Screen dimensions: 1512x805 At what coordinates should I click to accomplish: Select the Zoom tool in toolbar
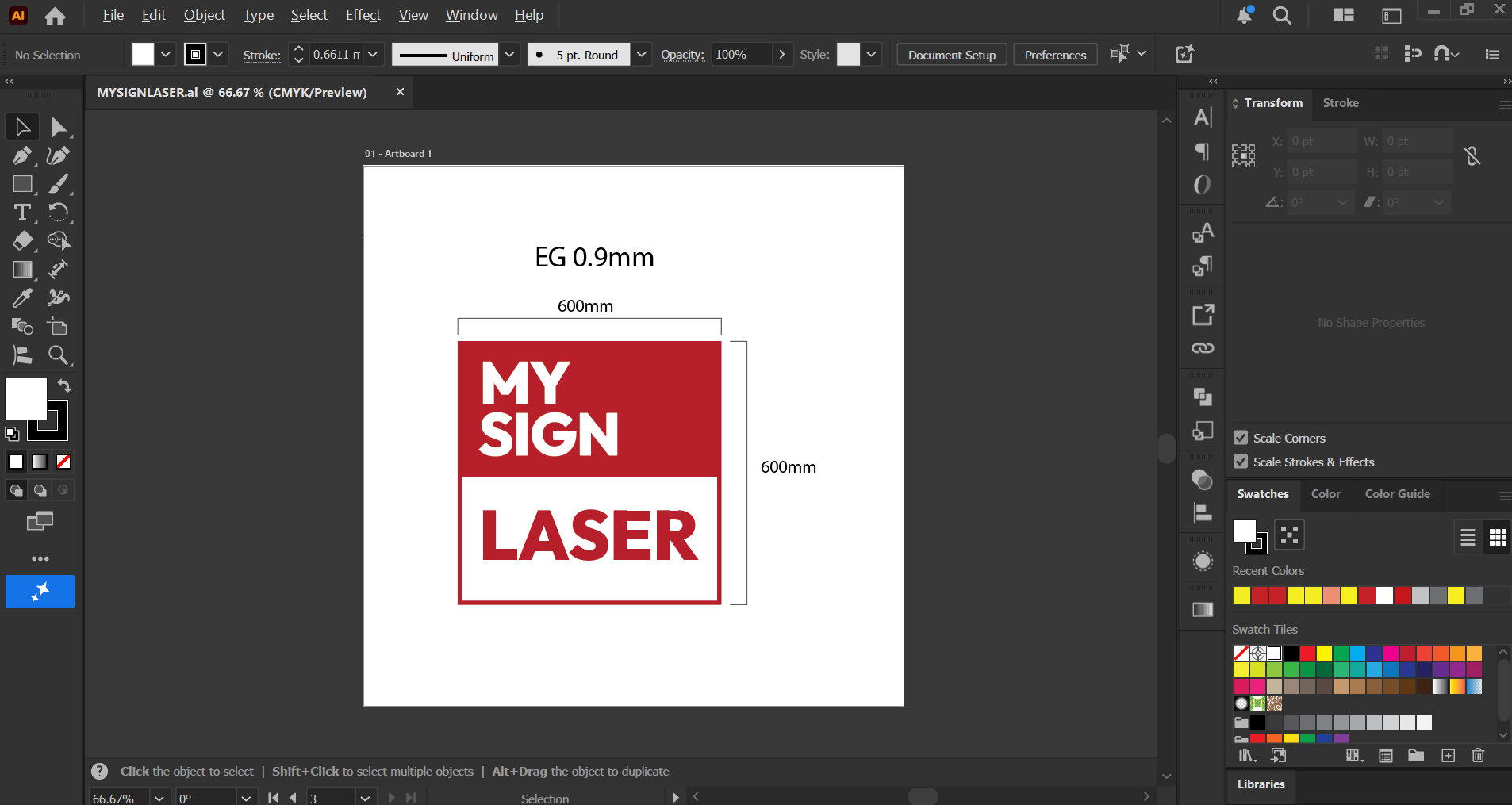coord(58,355)
